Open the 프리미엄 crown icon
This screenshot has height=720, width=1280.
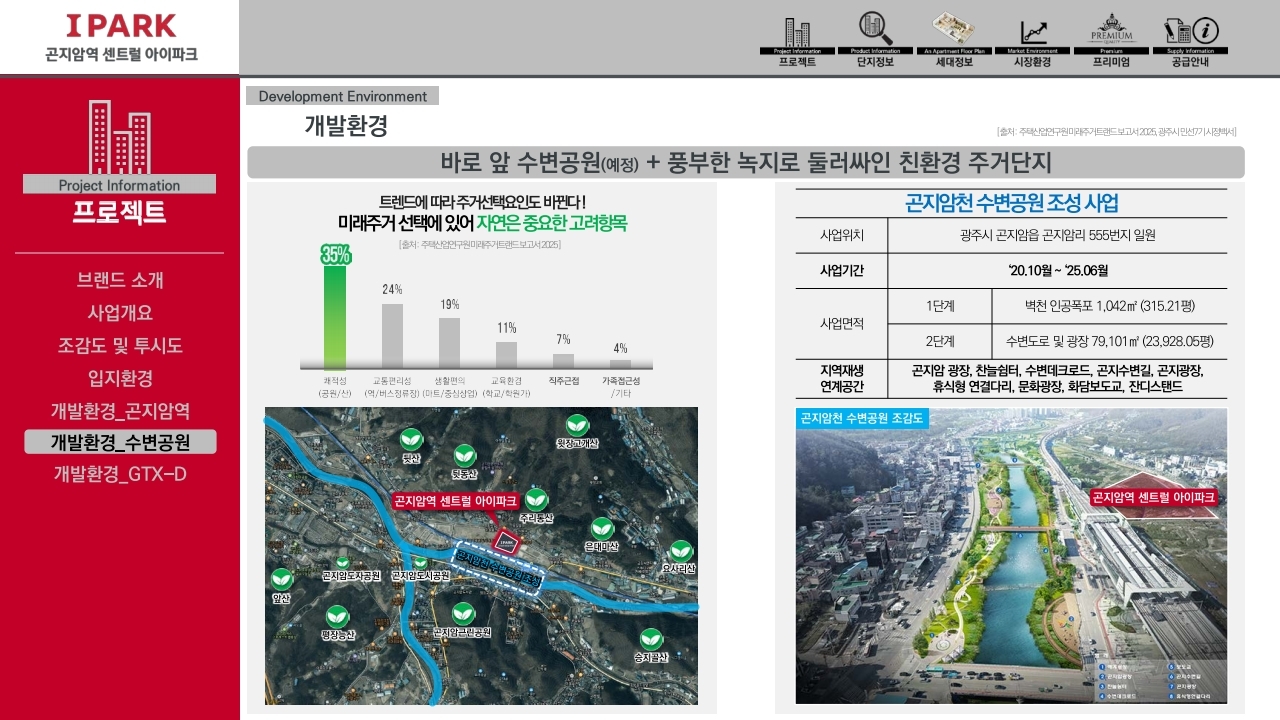pyautogui.click(x=1111, y=29)
